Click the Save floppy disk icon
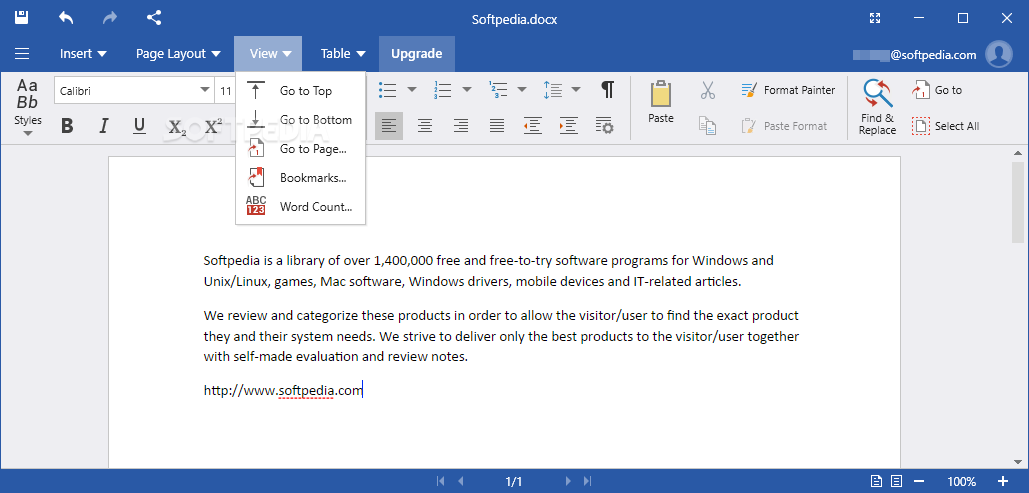The width and height of the screenshot is (1029, 493). pos(22,18)
